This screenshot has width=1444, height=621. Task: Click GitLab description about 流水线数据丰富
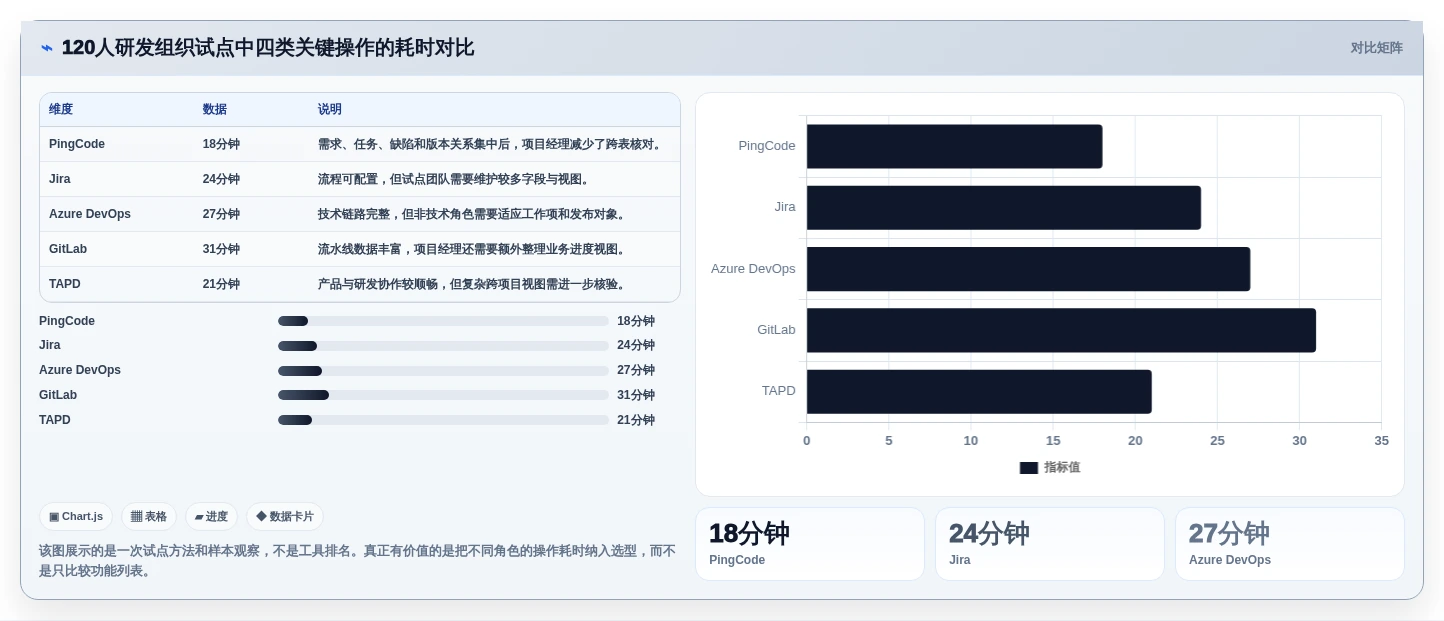474,249
